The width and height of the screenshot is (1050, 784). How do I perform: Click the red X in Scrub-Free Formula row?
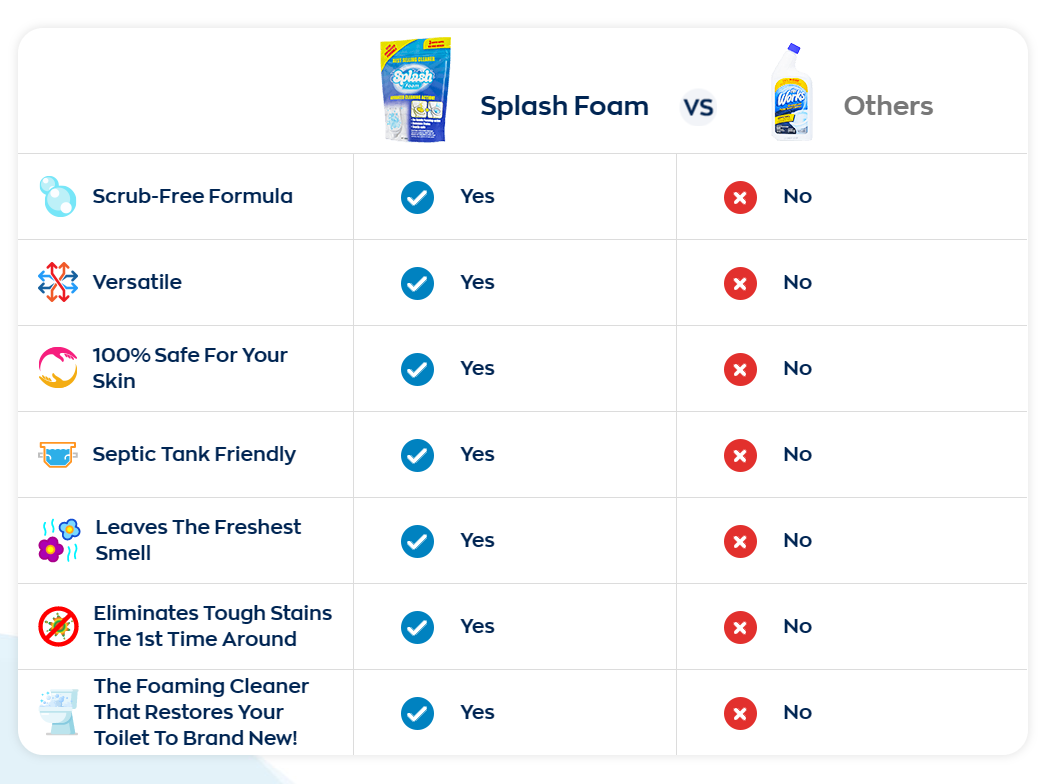coord(740,197)
